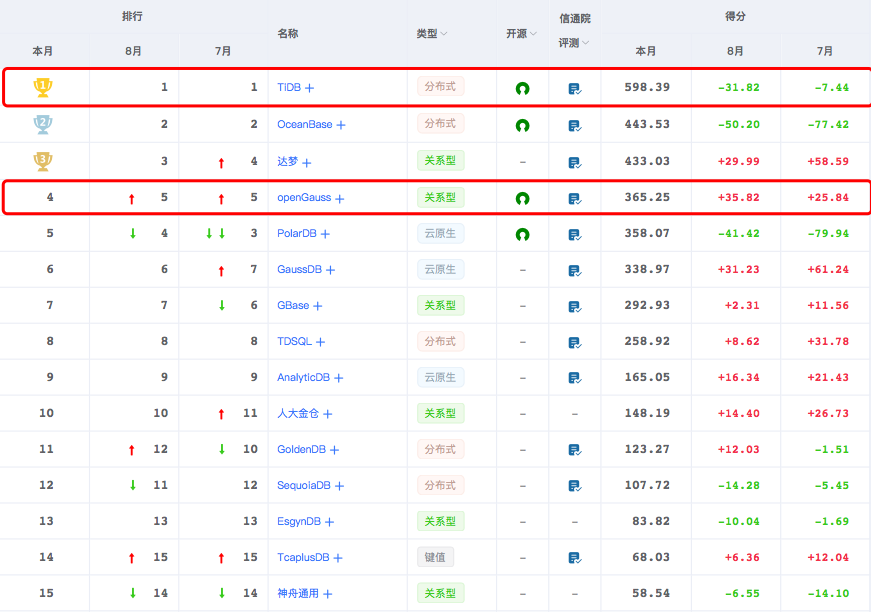Click TiDB's current score 598.39
871x612 pixels.
(x=647, y=87)
